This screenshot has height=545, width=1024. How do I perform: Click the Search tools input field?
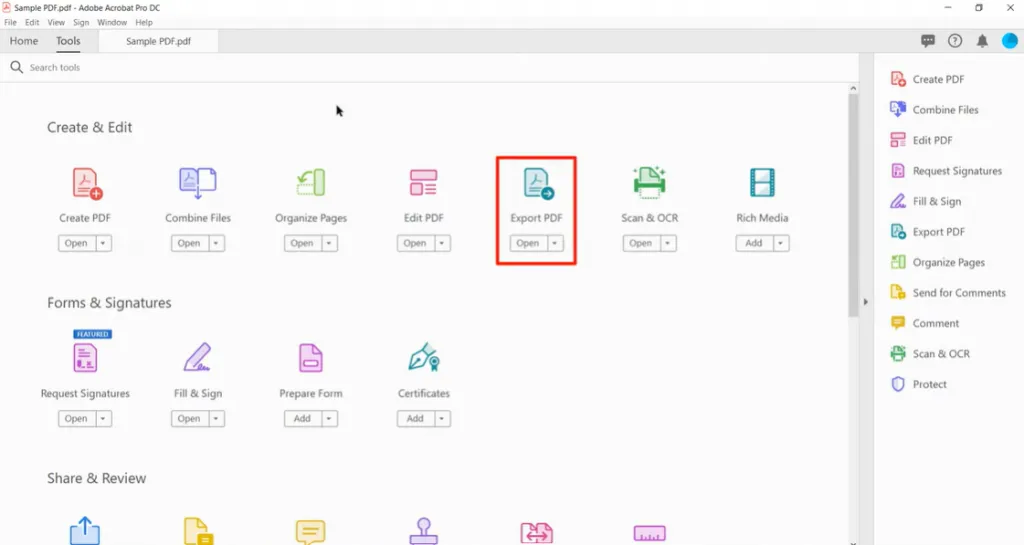point(431,67)
